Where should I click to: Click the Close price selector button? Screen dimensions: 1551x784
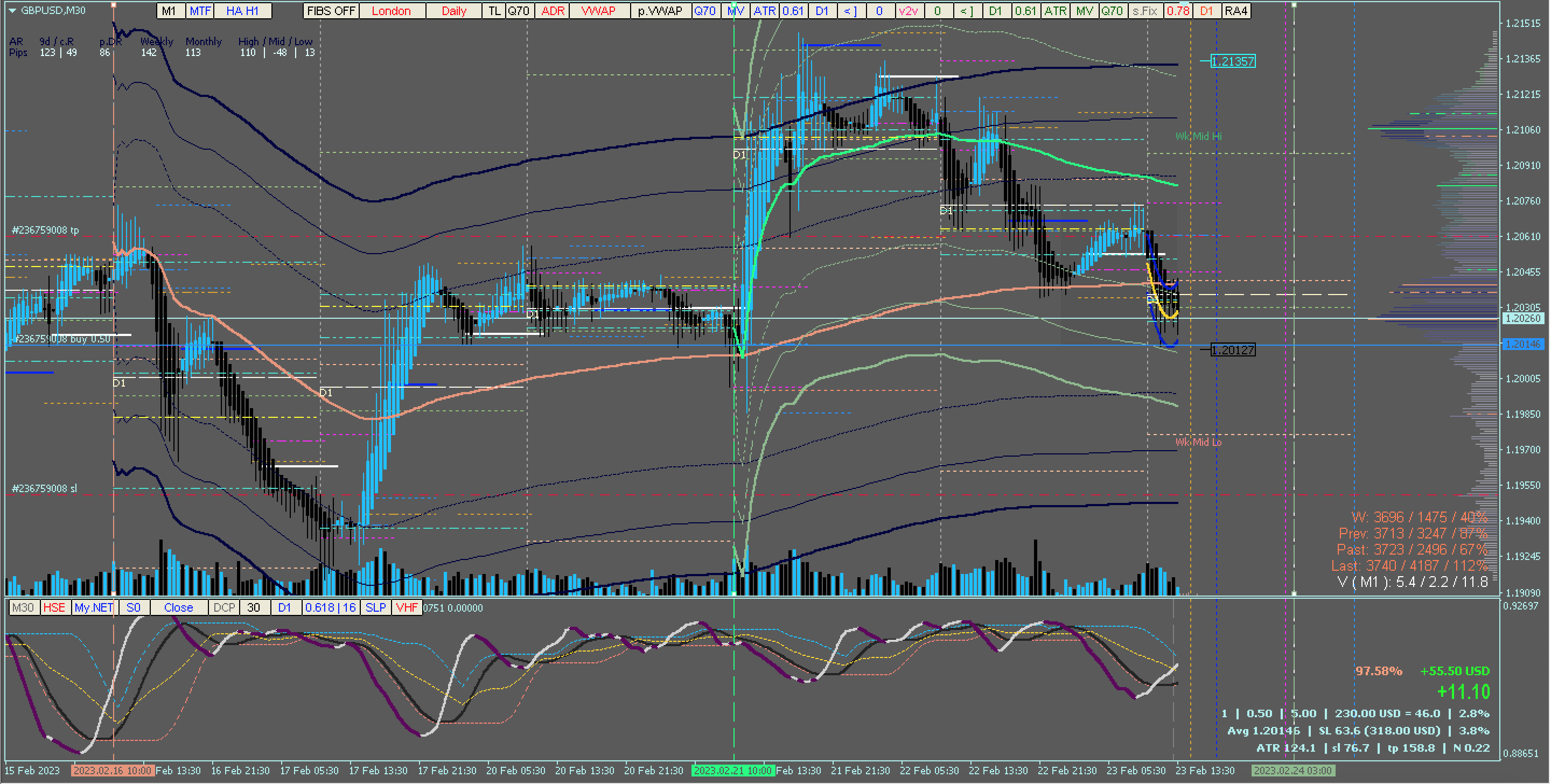coord(178,607)
